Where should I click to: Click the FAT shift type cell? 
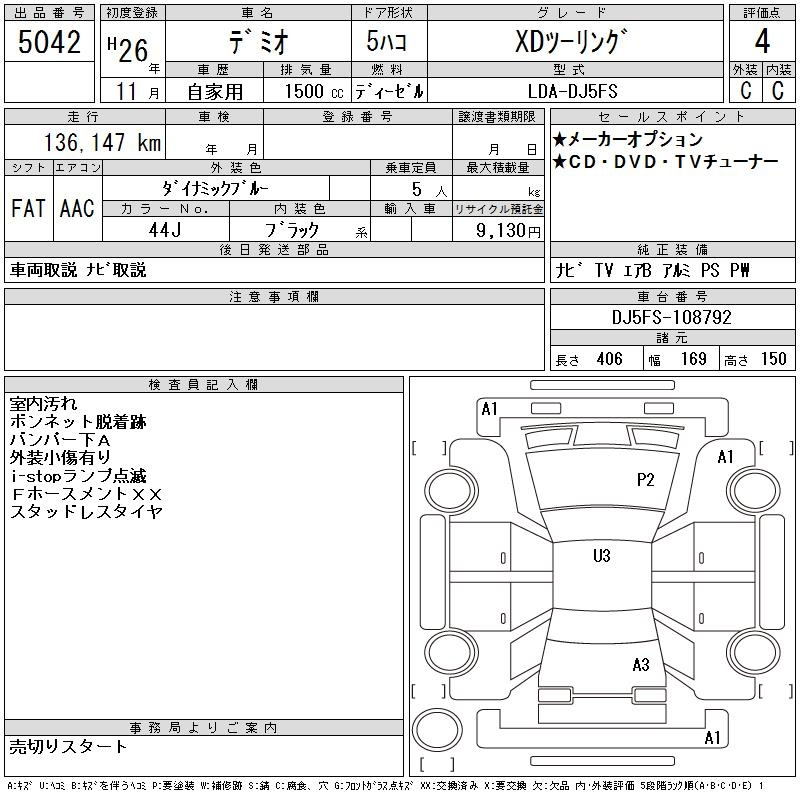point(28,209)
